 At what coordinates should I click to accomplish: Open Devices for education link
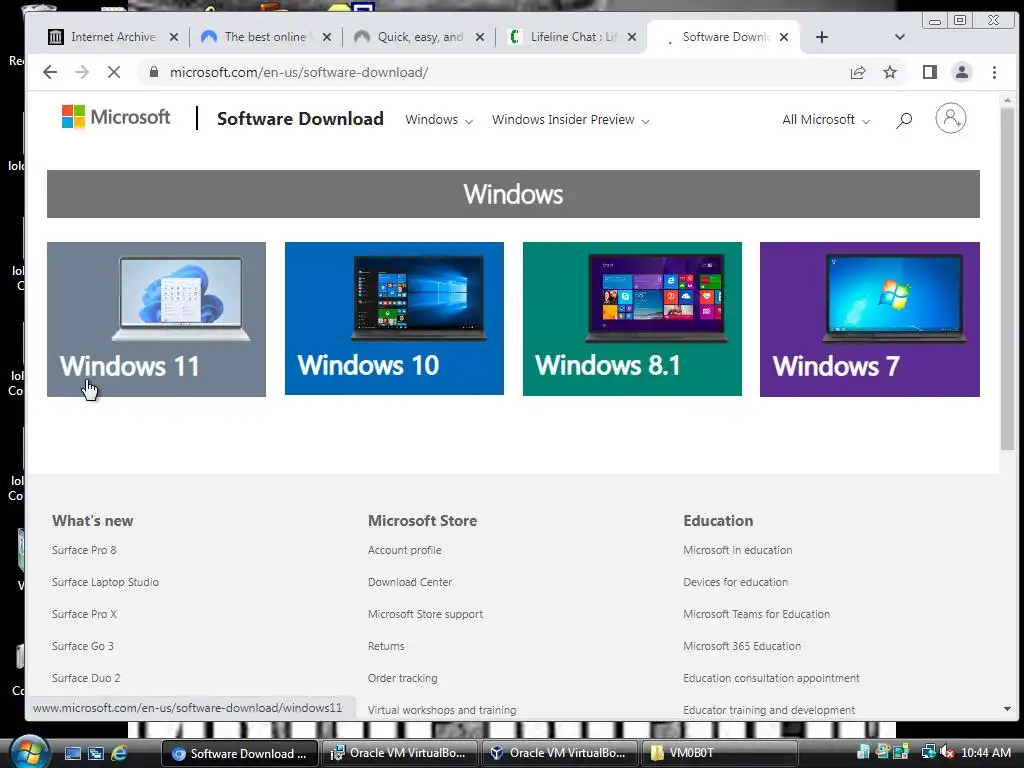pos(735,583)
